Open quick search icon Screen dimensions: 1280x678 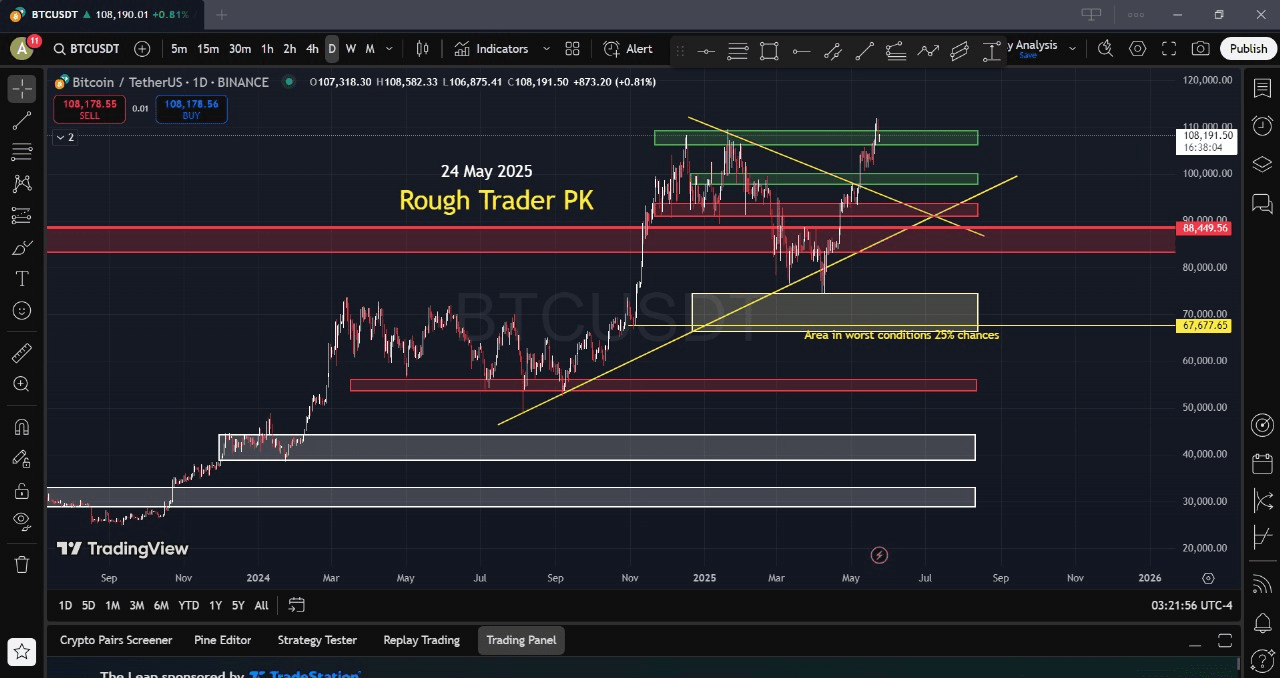click(x=1105, y=49)
